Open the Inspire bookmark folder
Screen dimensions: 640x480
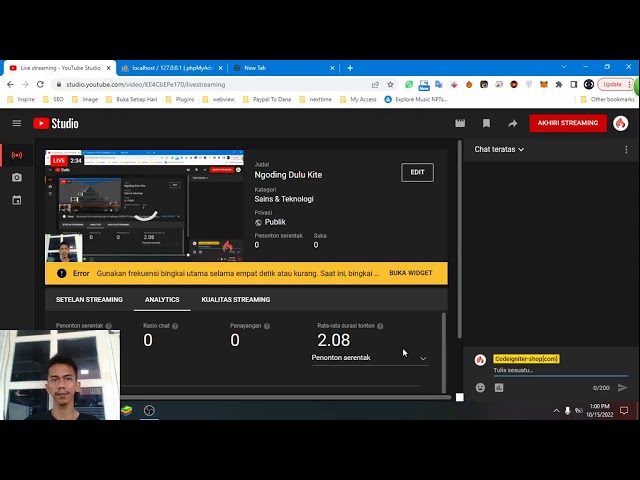[x=21, y=99]
